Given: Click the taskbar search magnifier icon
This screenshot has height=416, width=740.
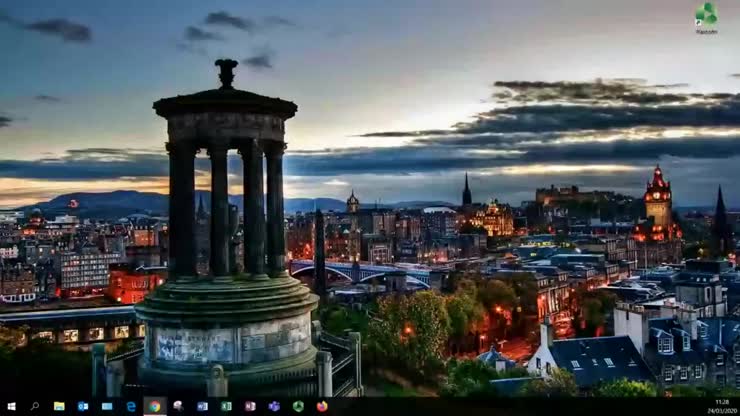Looking at the screenshot, I should click(35, 406).
